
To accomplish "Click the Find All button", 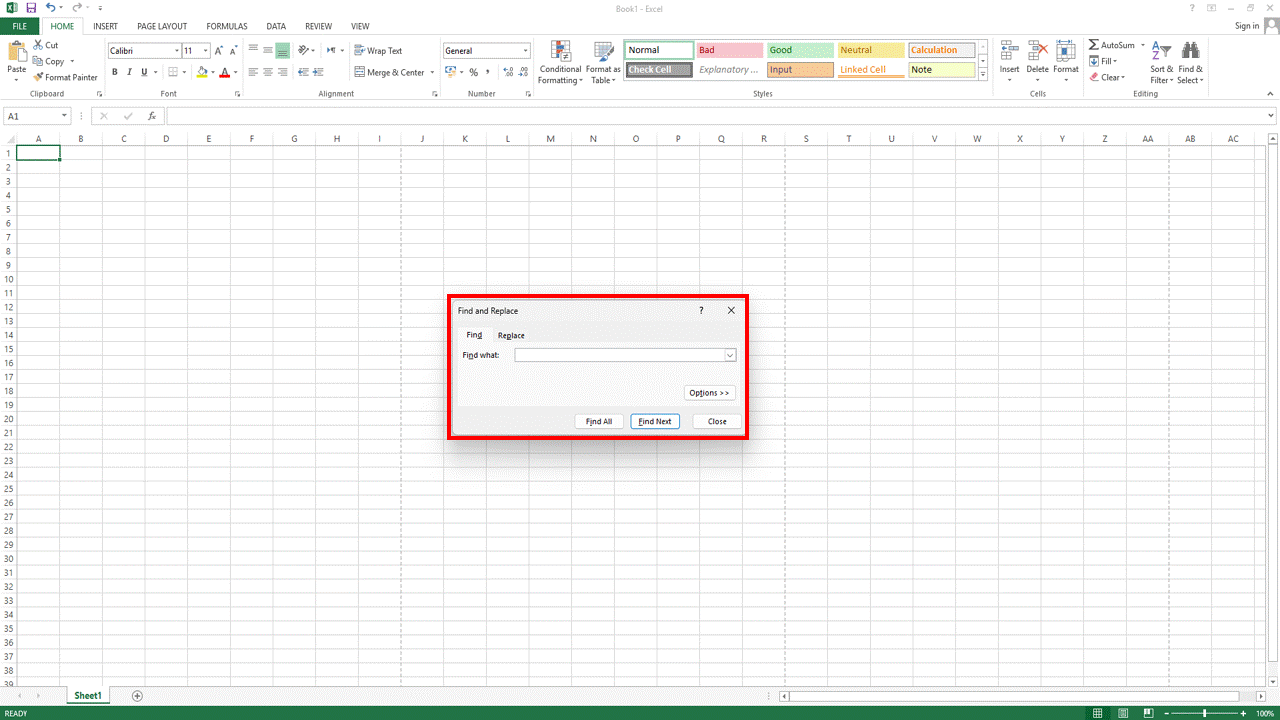I will (x=599, y=421).
